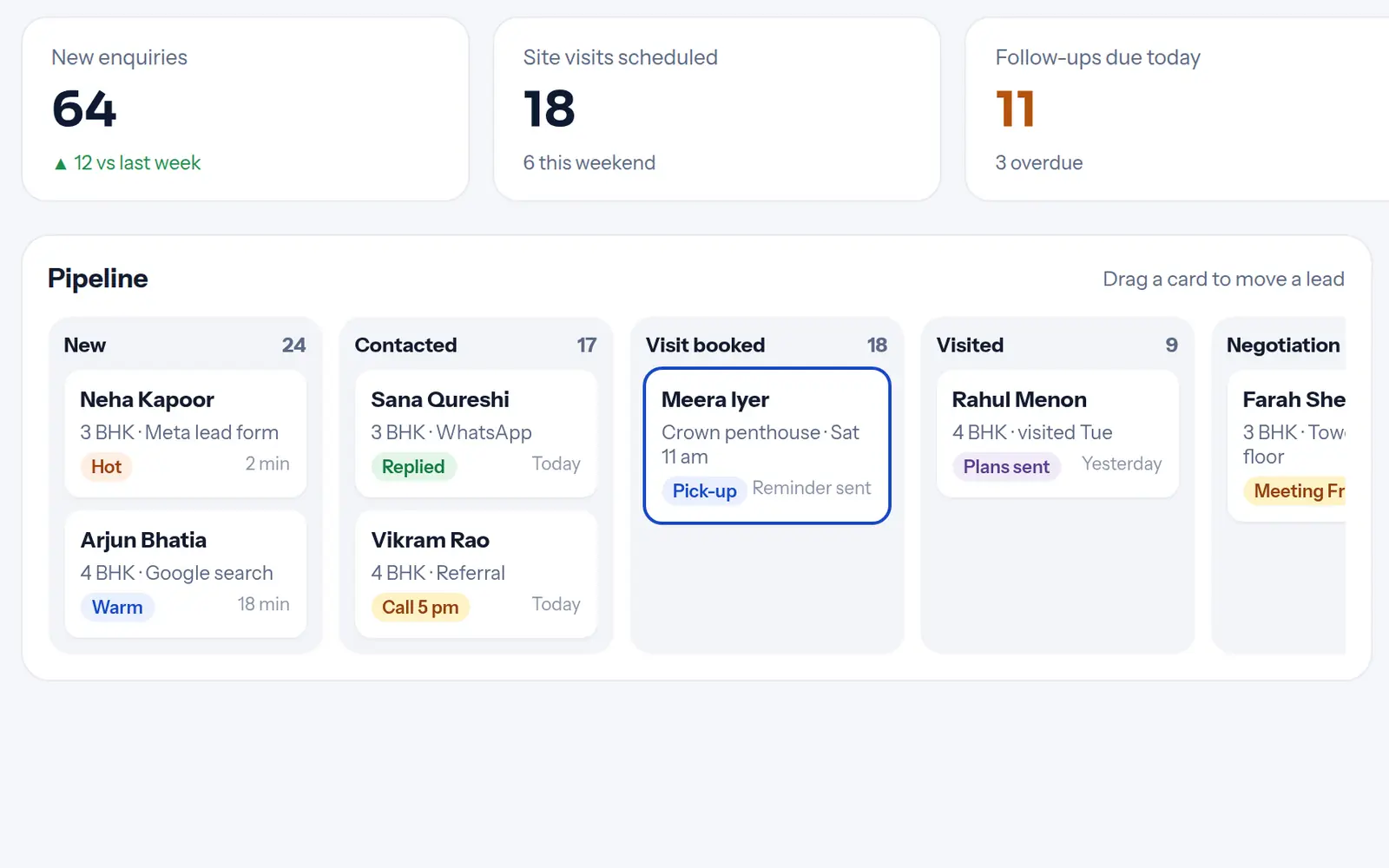Click the Visited column header

970,345
